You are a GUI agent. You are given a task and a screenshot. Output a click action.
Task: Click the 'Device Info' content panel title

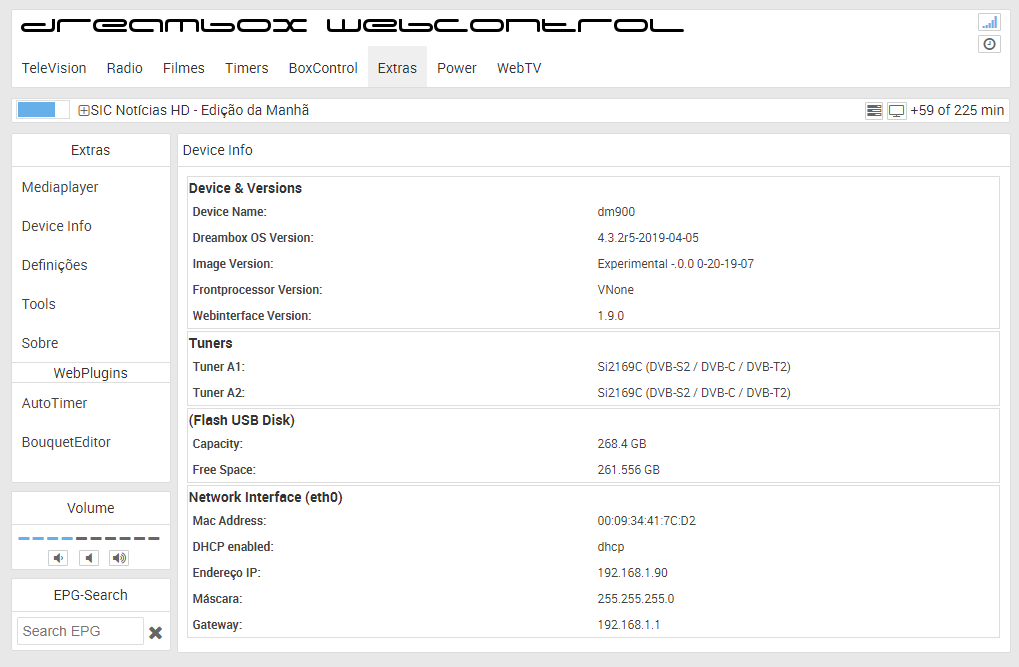[x=217, y=150]
